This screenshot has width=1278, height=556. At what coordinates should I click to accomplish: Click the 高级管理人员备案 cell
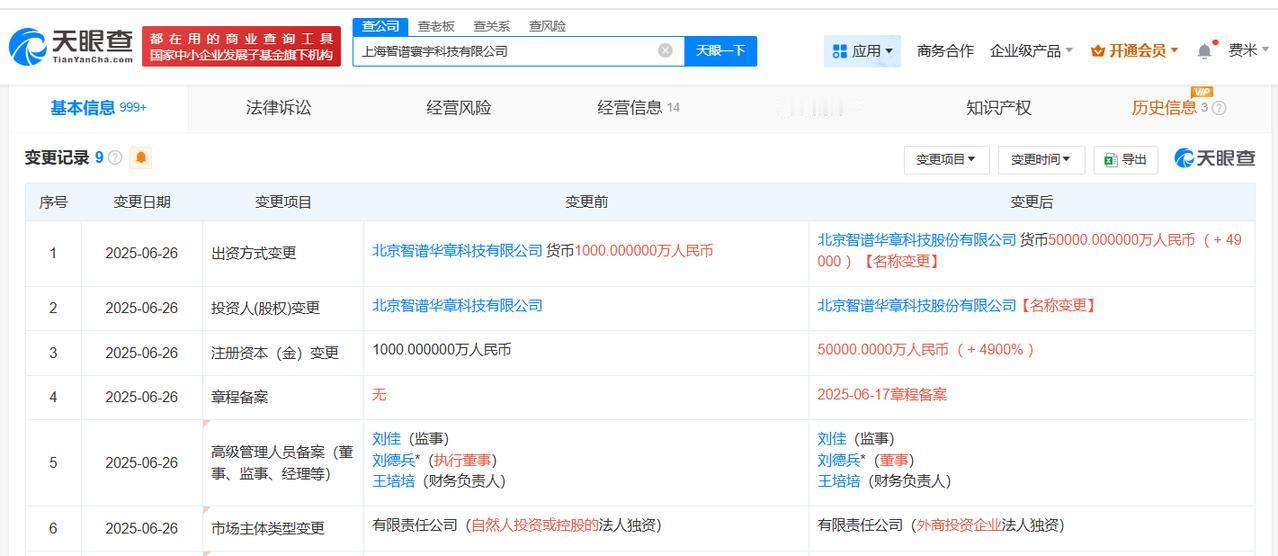tap(282, 463)
